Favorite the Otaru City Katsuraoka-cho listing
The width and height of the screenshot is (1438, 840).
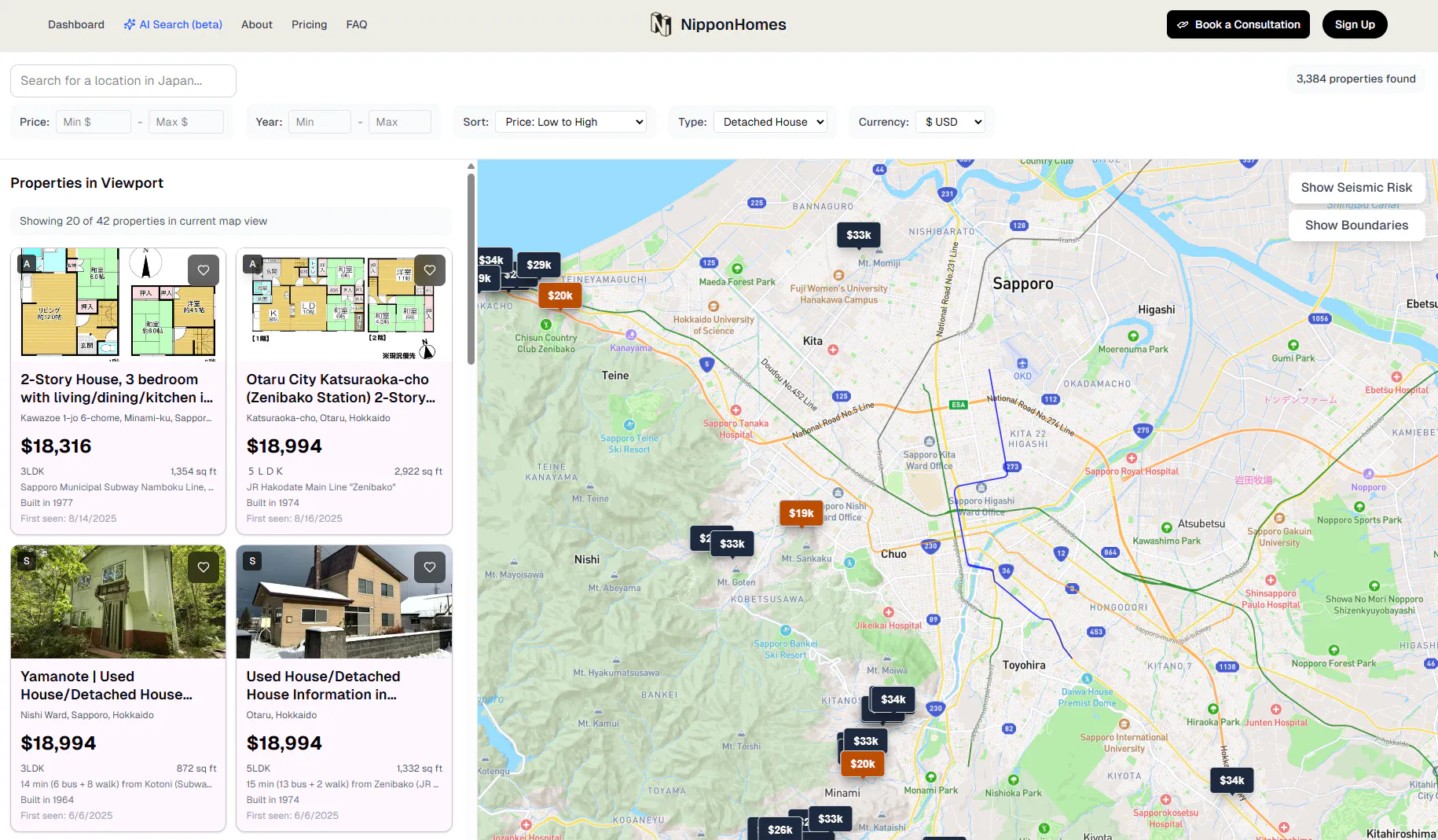click(x=430, y=270)
